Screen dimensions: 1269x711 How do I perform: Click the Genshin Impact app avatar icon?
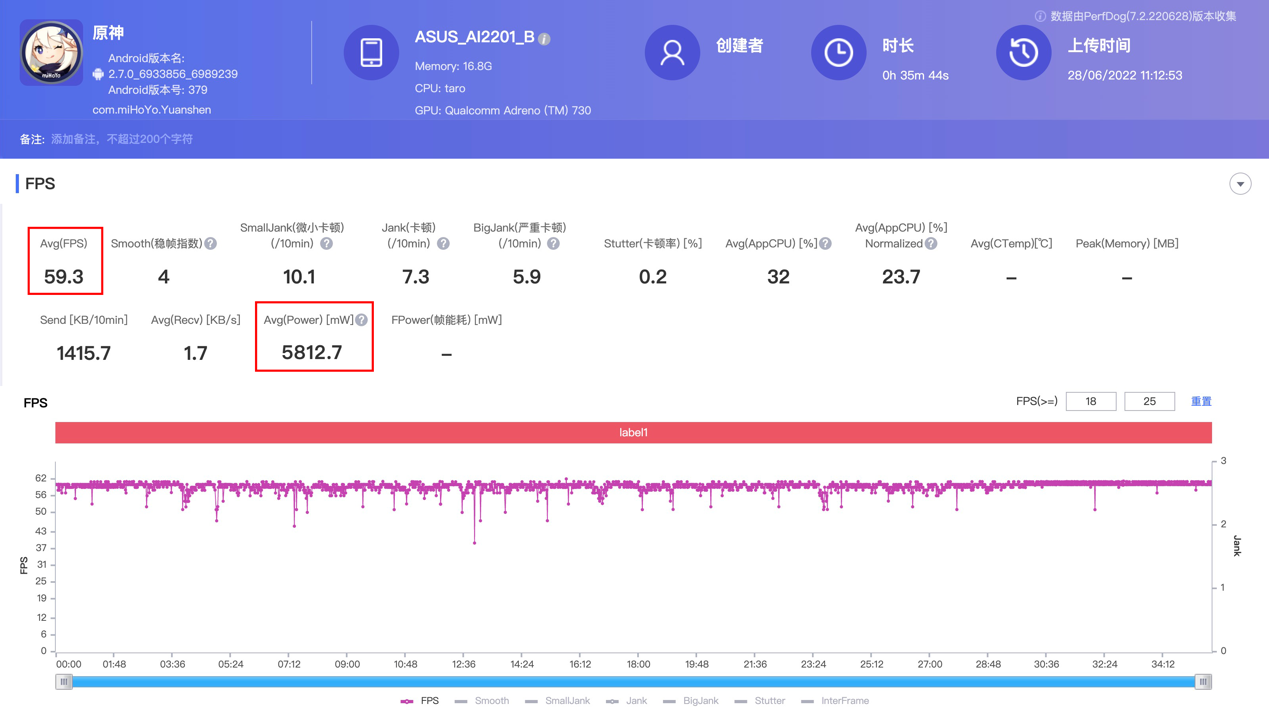[52, 53]
